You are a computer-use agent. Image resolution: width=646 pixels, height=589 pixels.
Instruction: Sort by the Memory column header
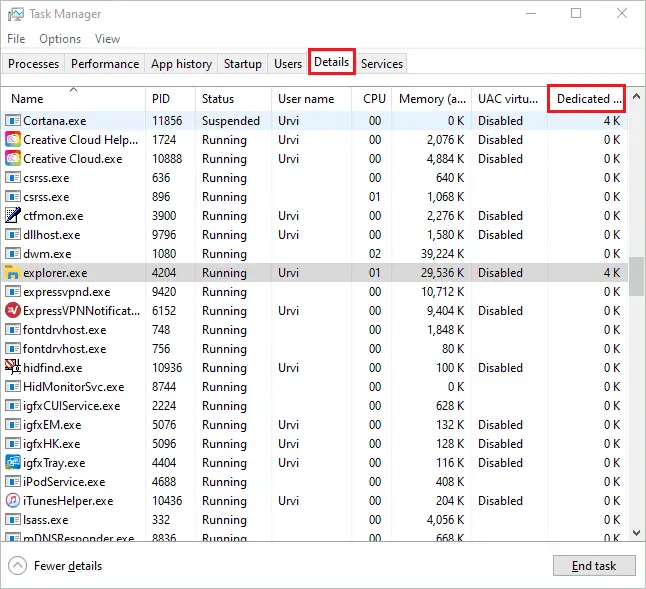point(432,99)
